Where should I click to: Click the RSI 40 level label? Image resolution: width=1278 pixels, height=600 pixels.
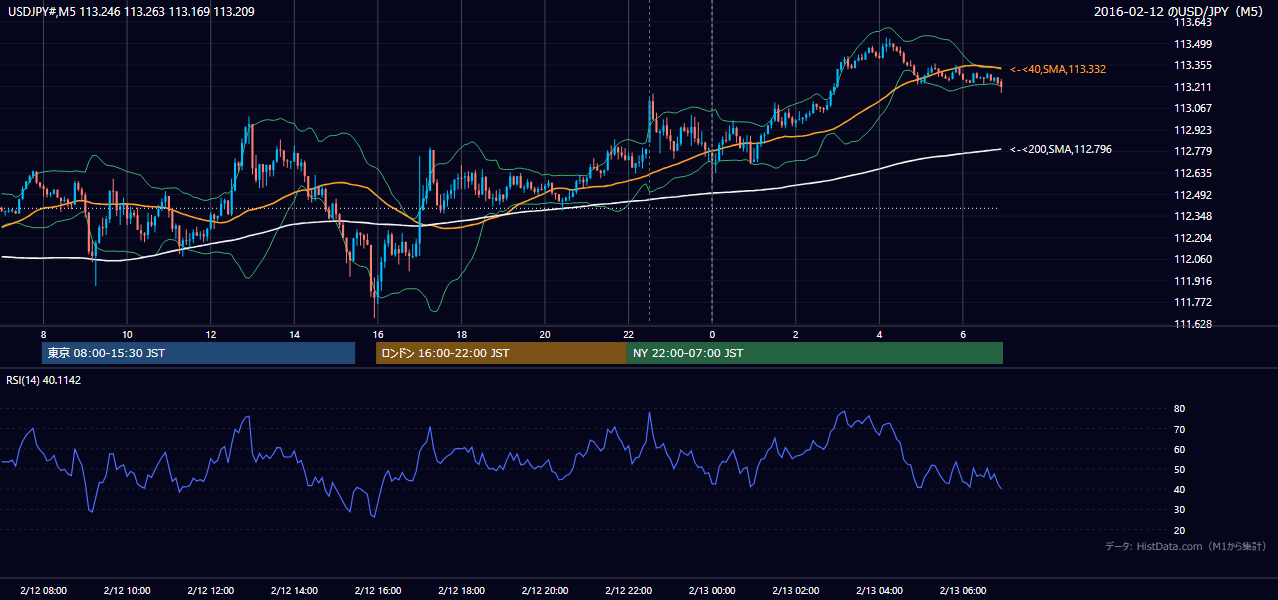pyautogui.click(x=1179, y=489)
